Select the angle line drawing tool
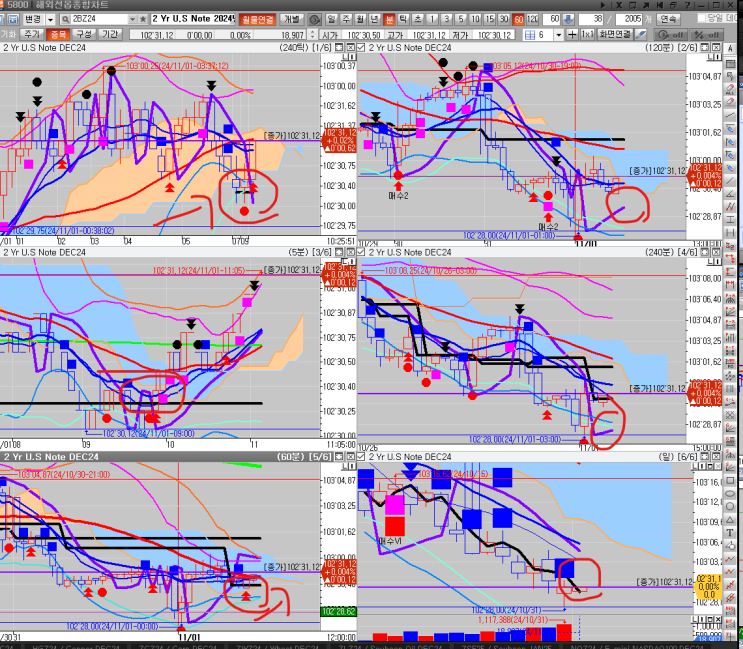This screenshot has width=743, height=649. pos(730,193)
